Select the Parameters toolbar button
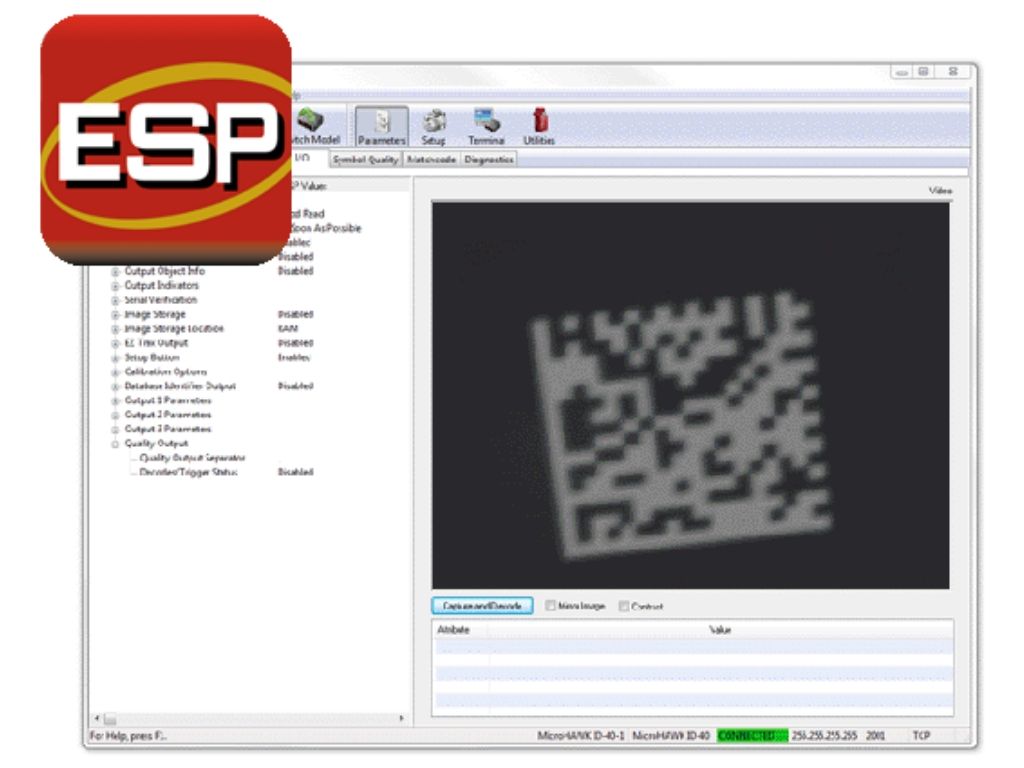This screenshot has height=768, width=1024. tap(381, 127)
